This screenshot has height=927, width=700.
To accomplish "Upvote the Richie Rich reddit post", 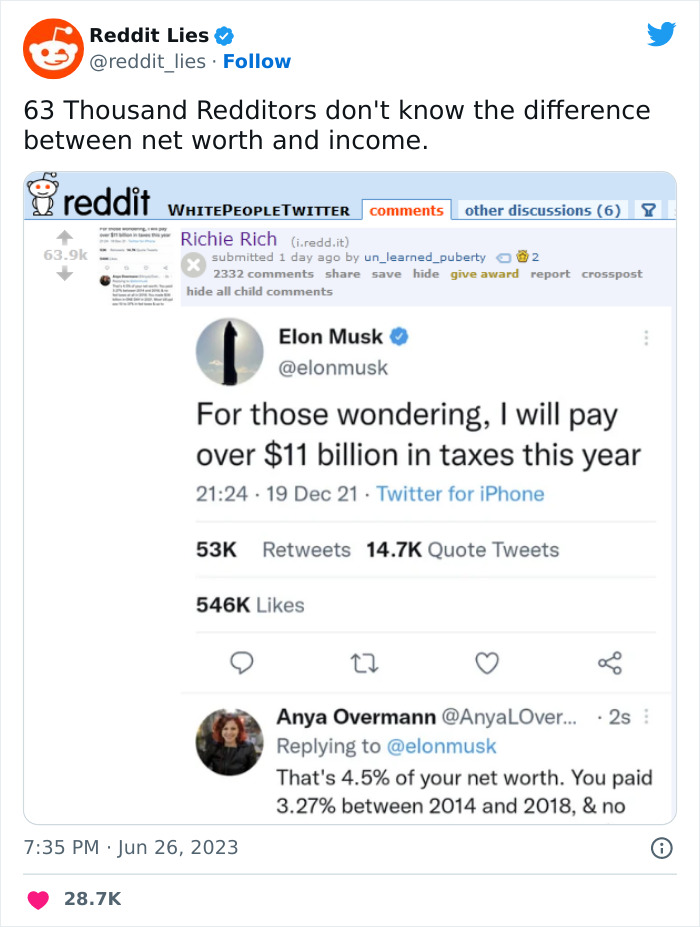I will coord(62,238).
